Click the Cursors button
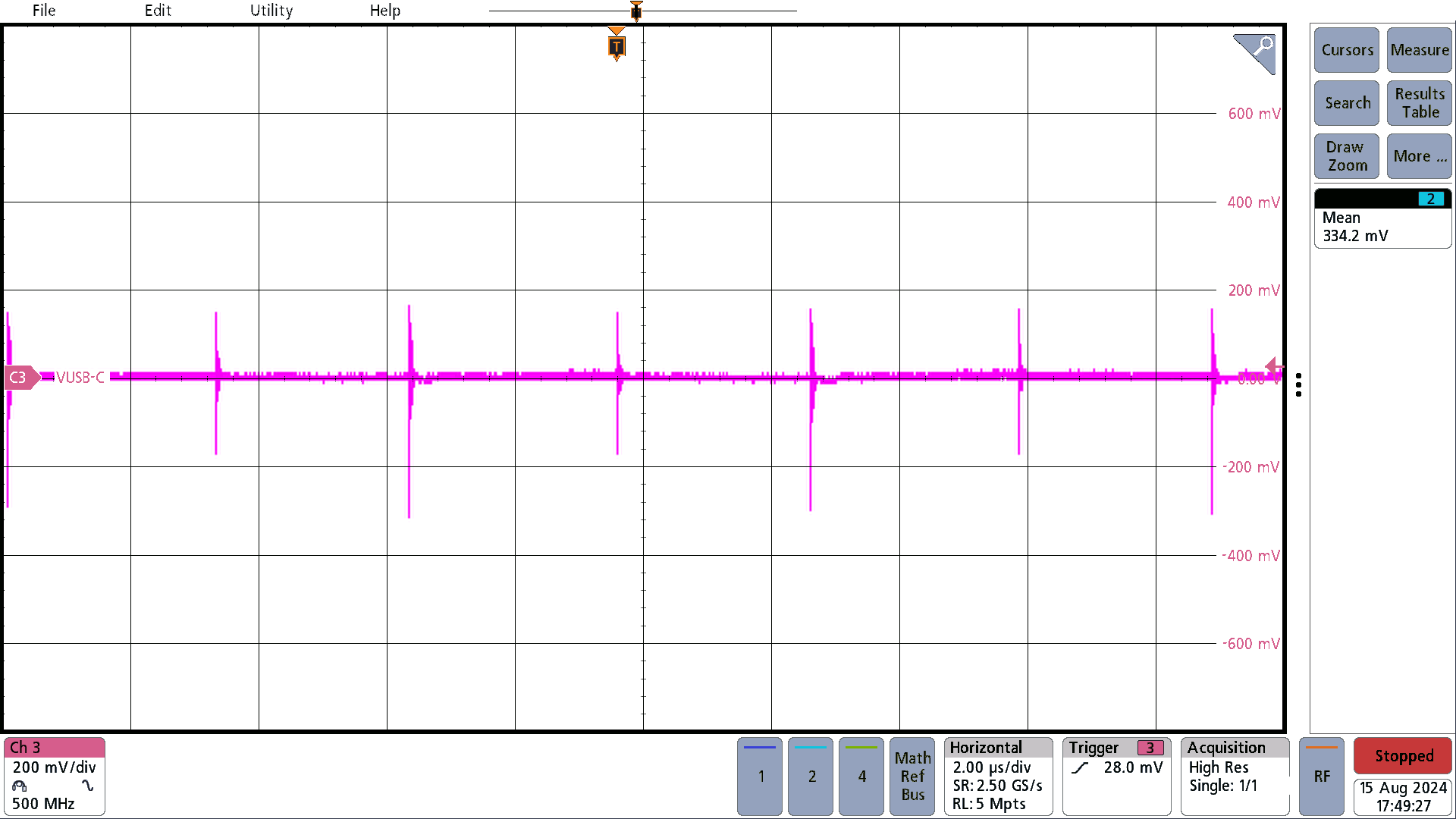 point(1347,50)
